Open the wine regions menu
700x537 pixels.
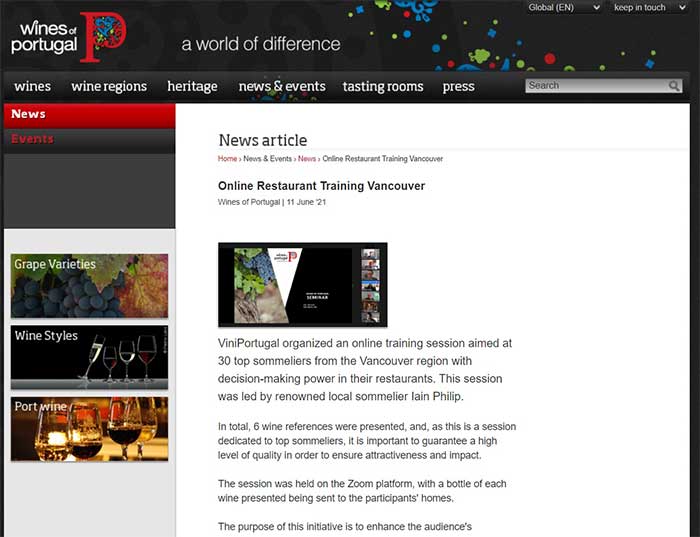[x=109, y=86]
